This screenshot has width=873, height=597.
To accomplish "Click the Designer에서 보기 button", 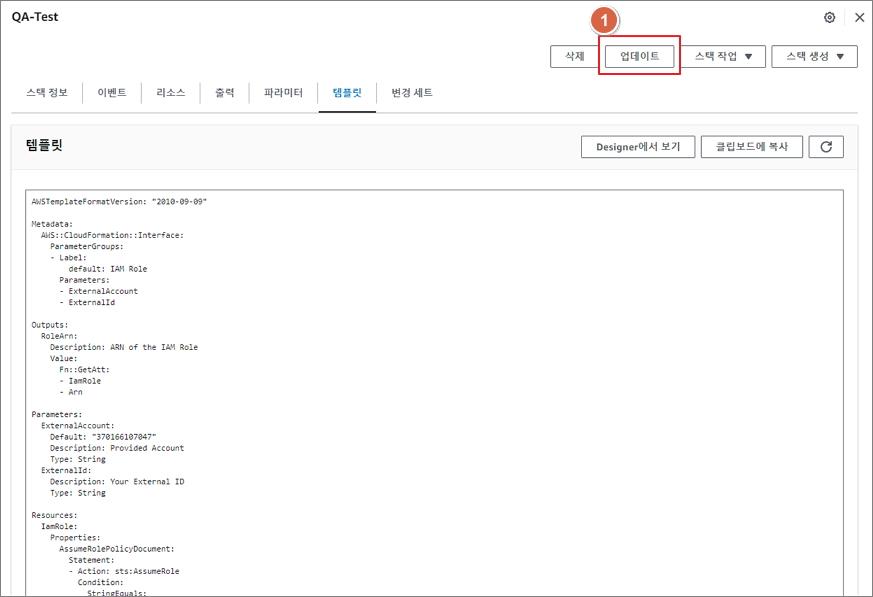I will tap(638, 147).
